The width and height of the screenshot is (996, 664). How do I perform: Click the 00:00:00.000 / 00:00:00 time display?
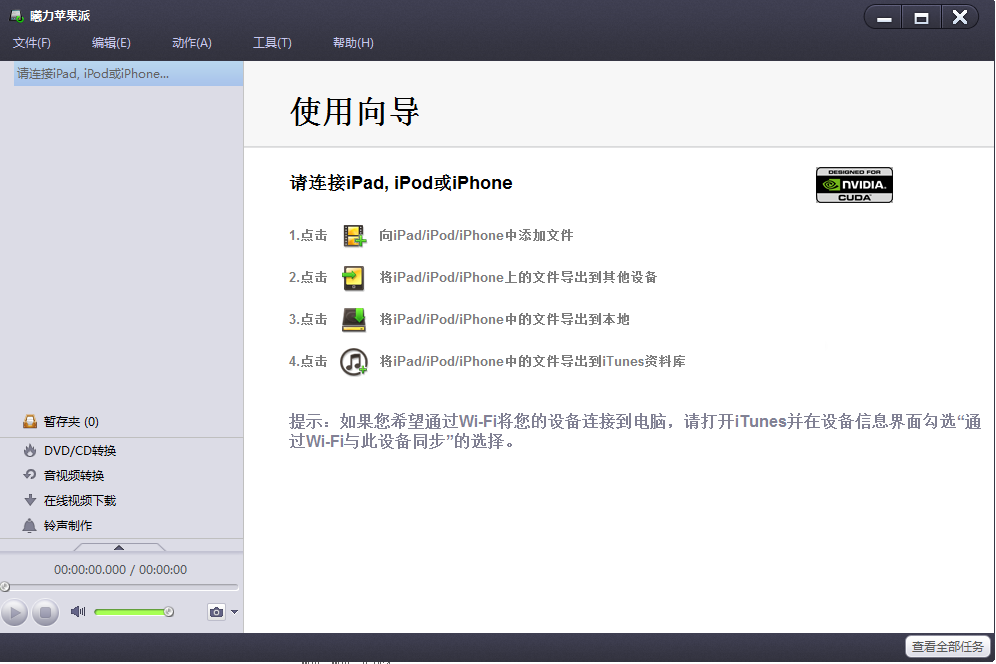tap(121, 570)
